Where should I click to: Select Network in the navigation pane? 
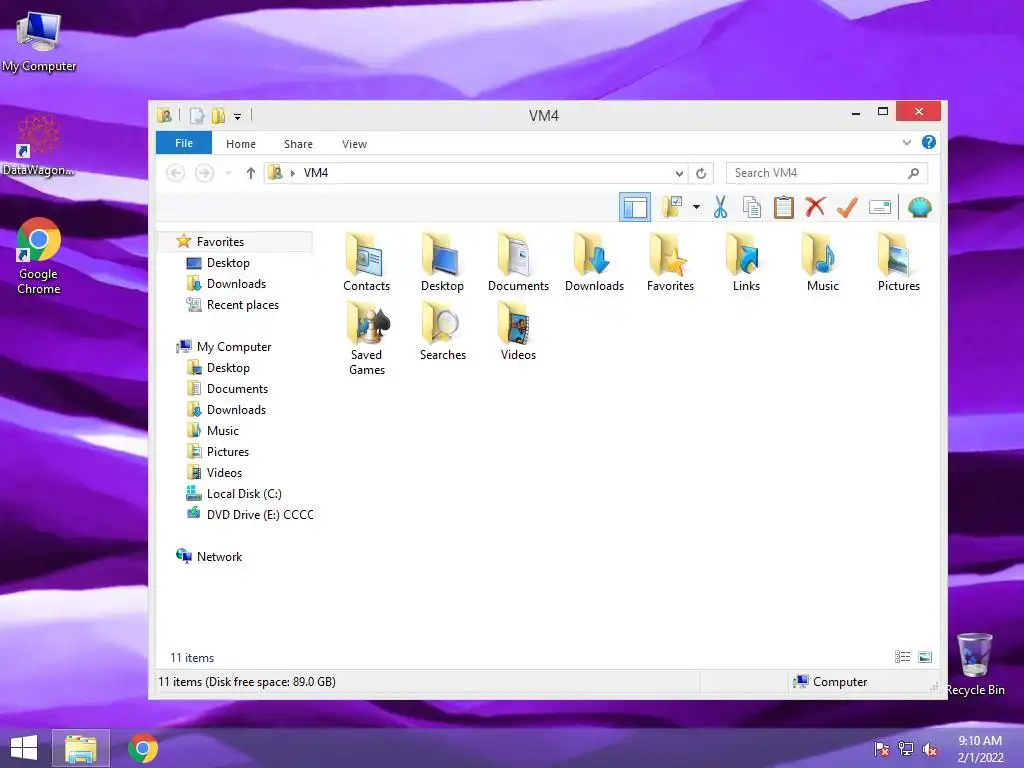tap(219, 556)
